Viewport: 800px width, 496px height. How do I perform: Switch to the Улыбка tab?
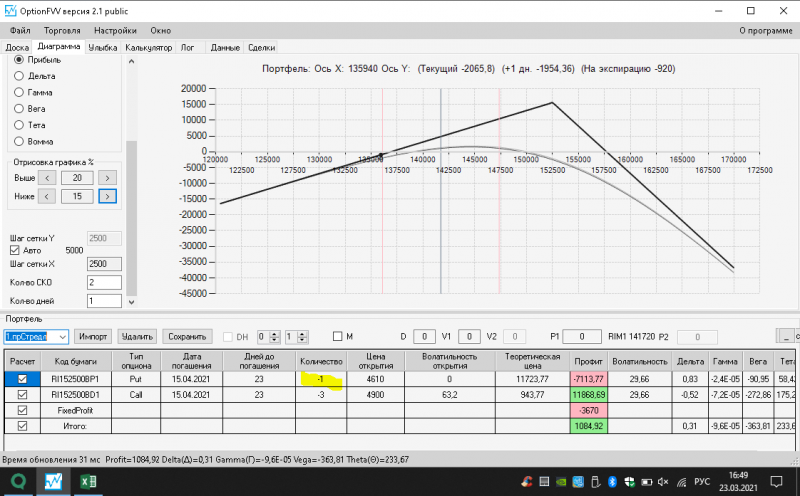click(x=103, y=47)
